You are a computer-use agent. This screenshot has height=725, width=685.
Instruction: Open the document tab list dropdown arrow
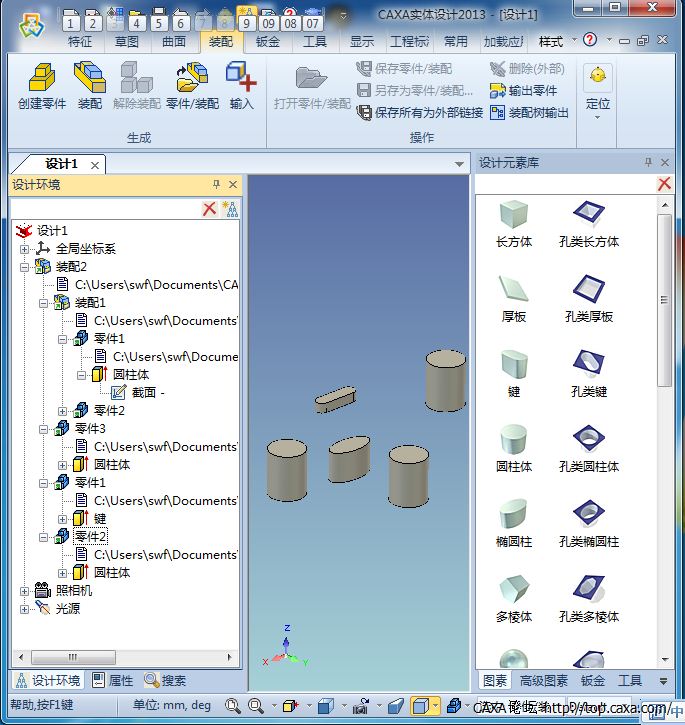tap(459, 164)
